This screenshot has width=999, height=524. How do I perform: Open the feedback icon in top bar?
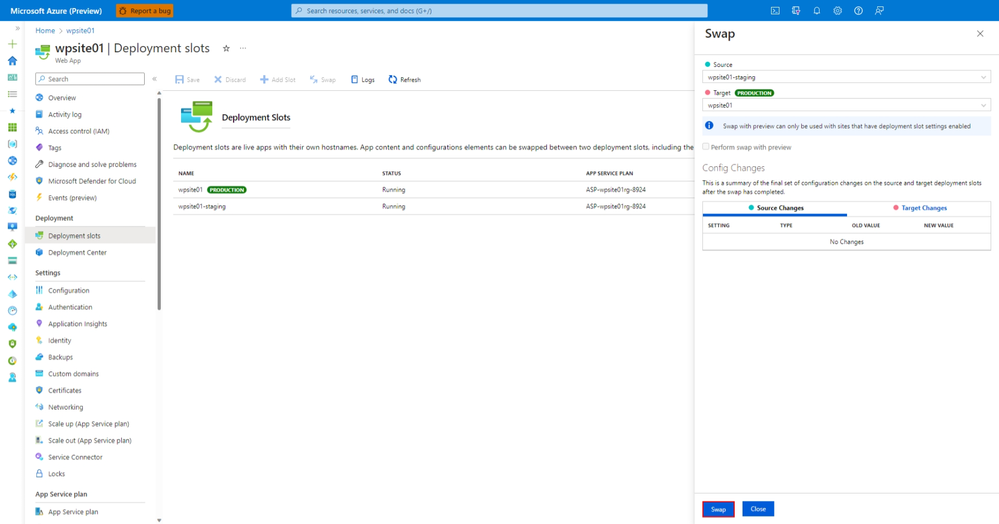pyautogui.click(x=879, y=11)
